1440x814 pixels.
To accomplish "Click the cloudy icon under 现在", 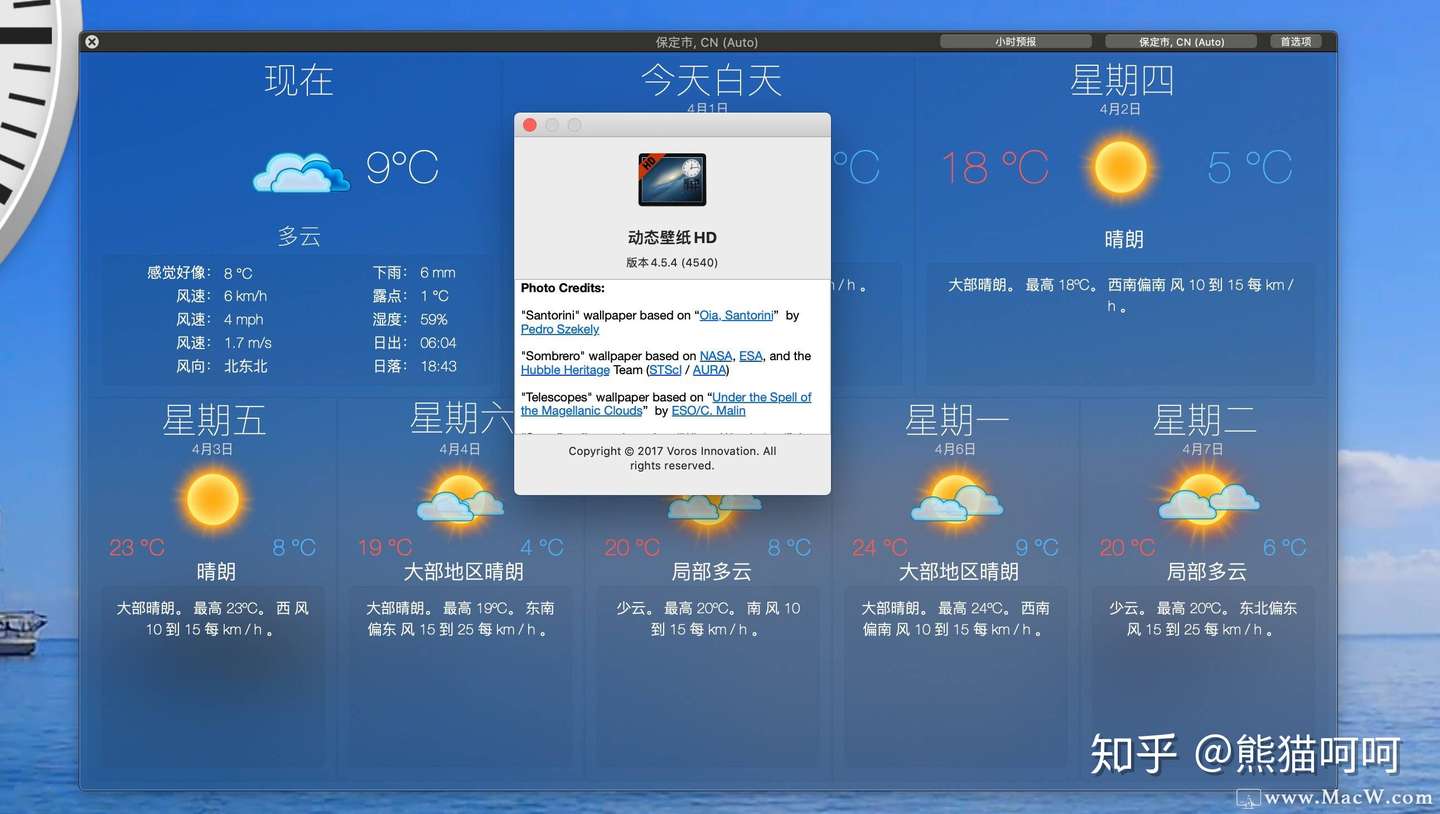I will point(300,171).
